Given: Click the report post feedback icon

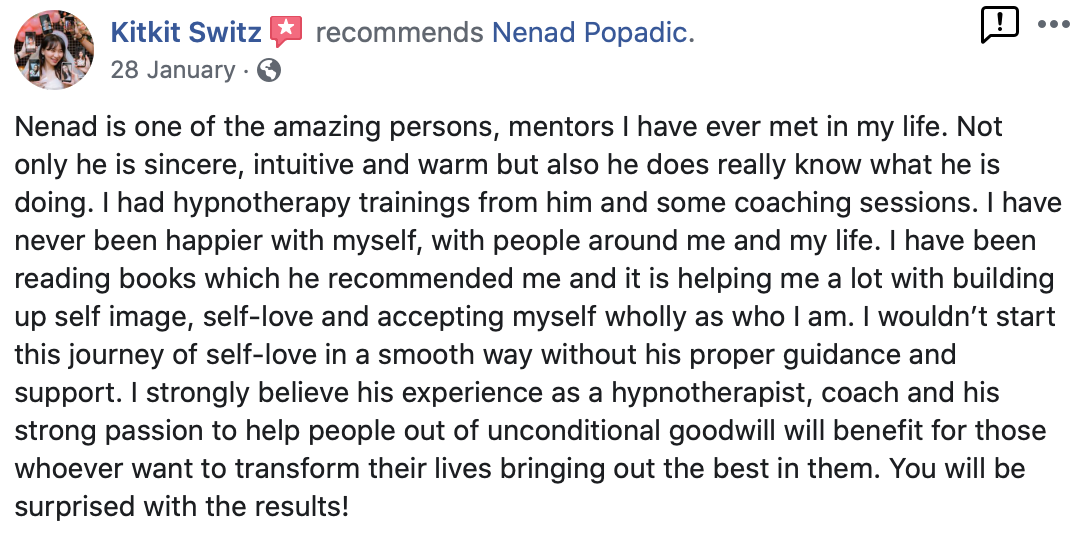Looking at the screenshot, I should coord(999,24).
